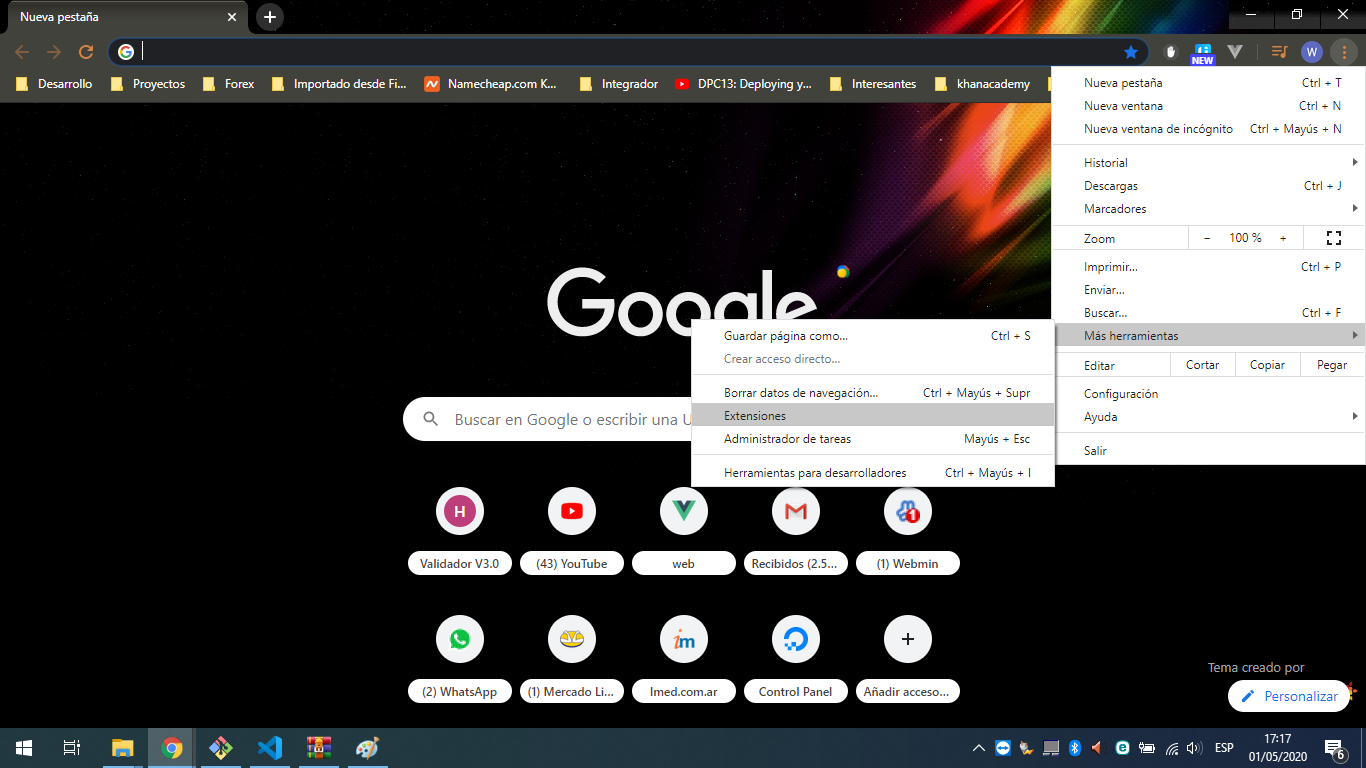Select Extensiones from the menu

click(x=755, y=415)
